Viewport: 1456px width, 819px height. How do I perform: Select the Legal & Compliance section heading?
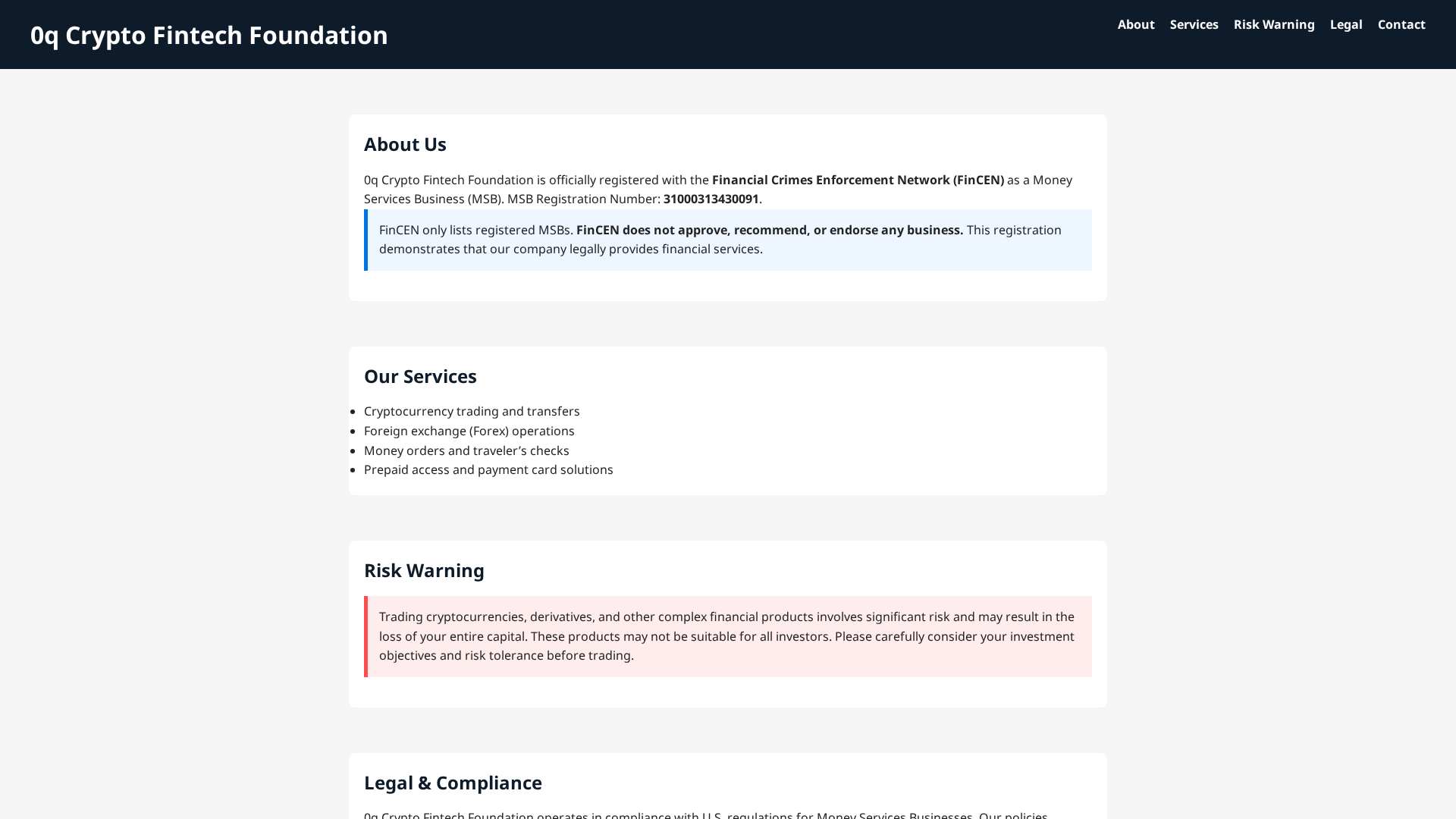click(x=453, y=783)
